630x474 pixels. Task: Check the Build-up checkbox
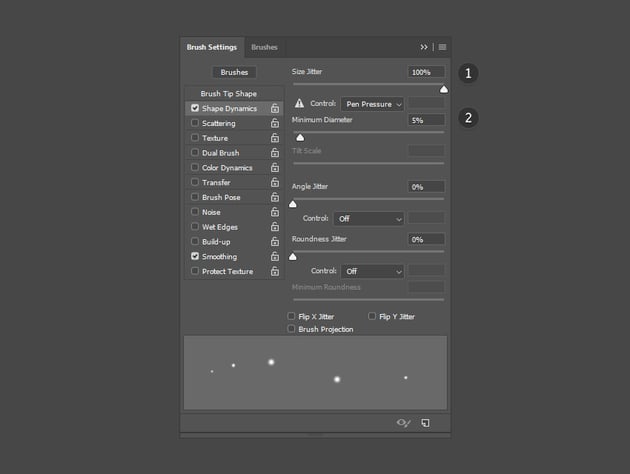[x=195, y=241]
